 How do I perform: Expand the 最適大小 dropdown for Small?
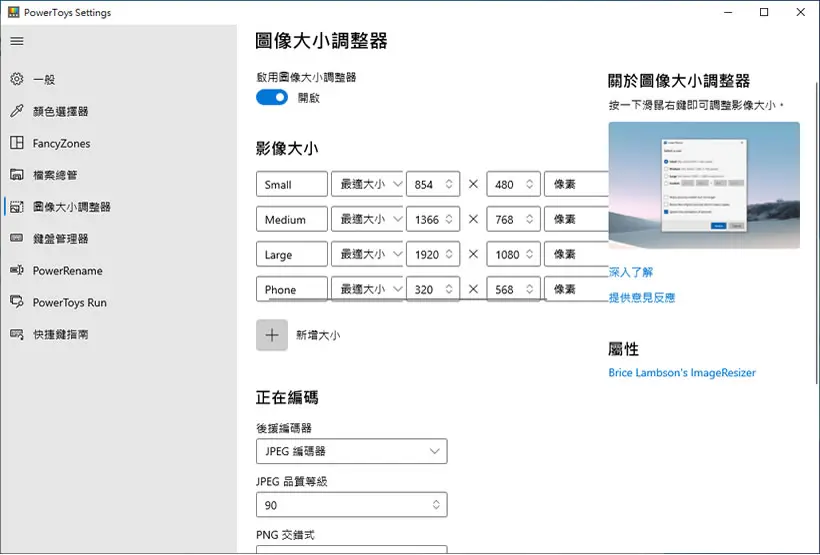(367, 184)
